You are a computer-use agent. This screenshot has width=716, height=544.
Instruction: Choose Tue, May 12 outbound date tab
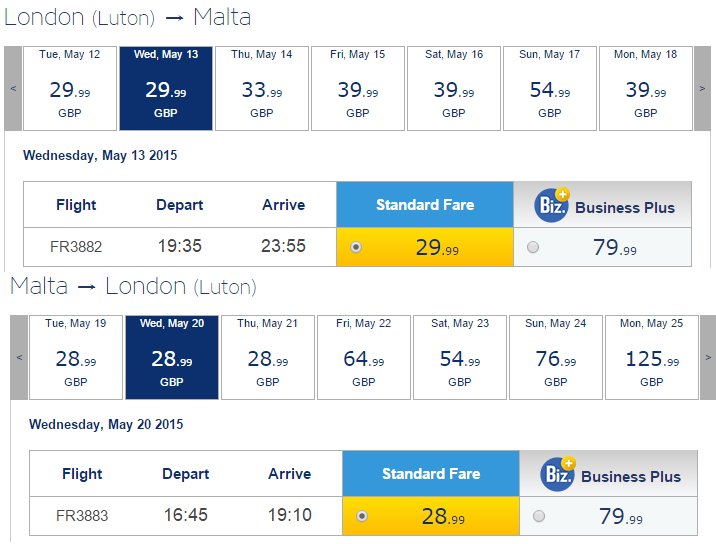pos(69,88)
